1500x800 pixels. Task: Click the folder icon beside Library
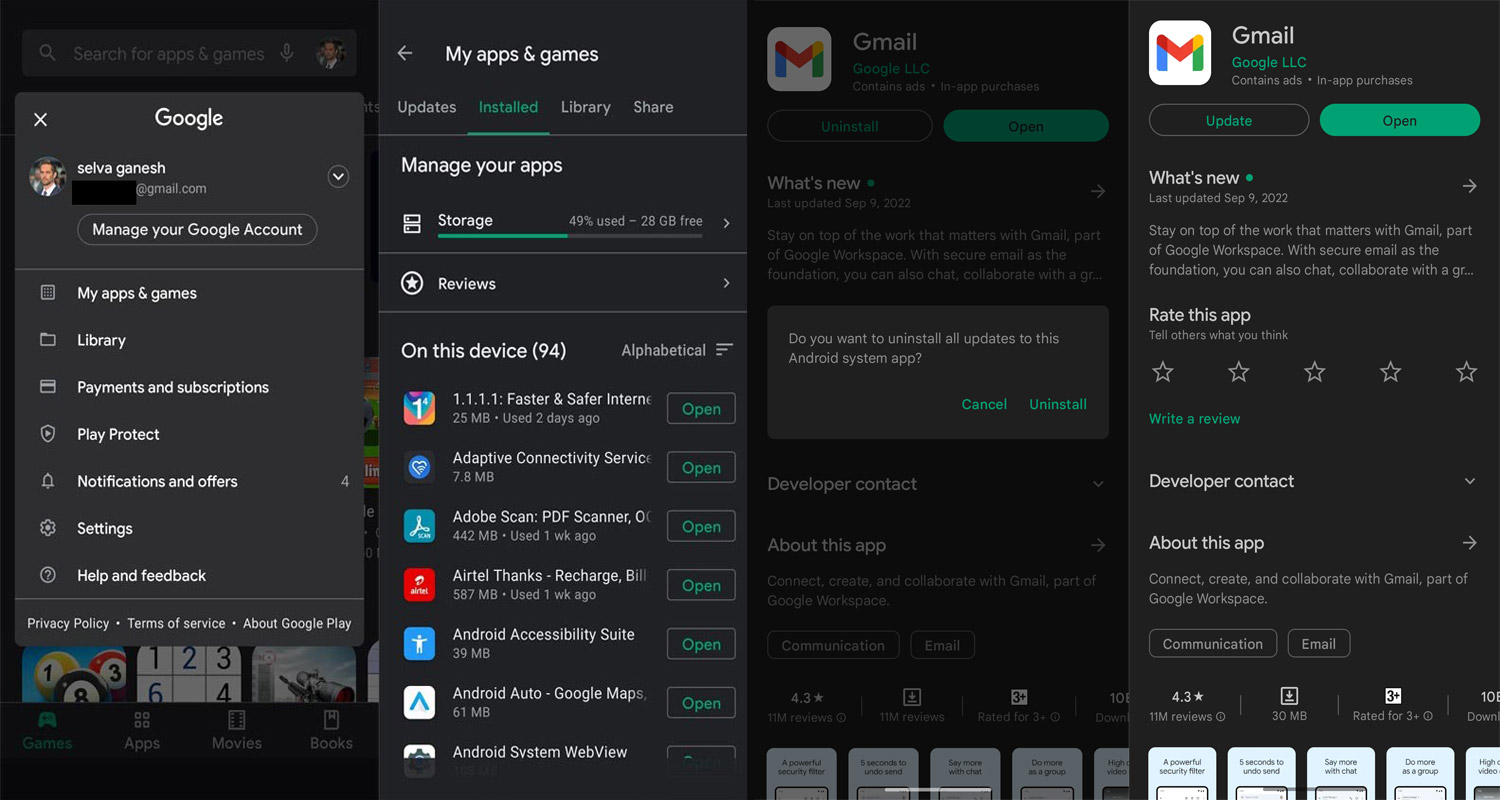click(47, 339)
